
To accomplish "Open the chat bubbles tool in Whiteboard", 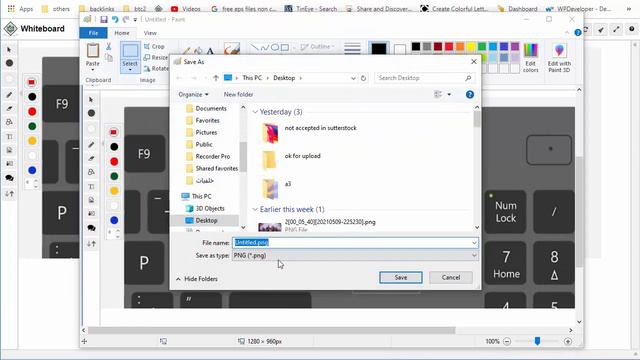I will point(9,178).
